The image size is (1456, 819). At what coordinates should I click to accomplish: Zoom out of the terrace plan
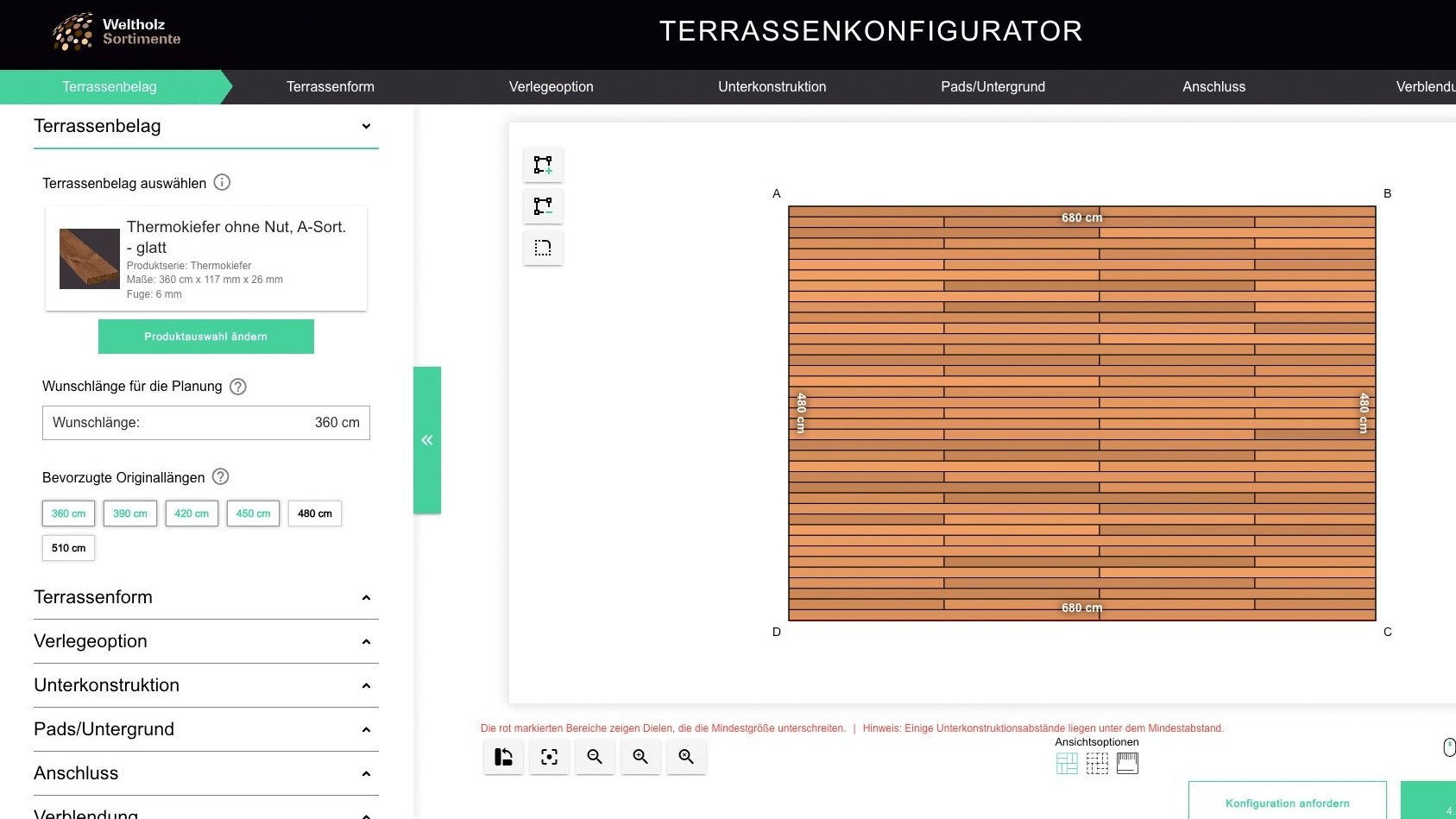pos(595,757)
